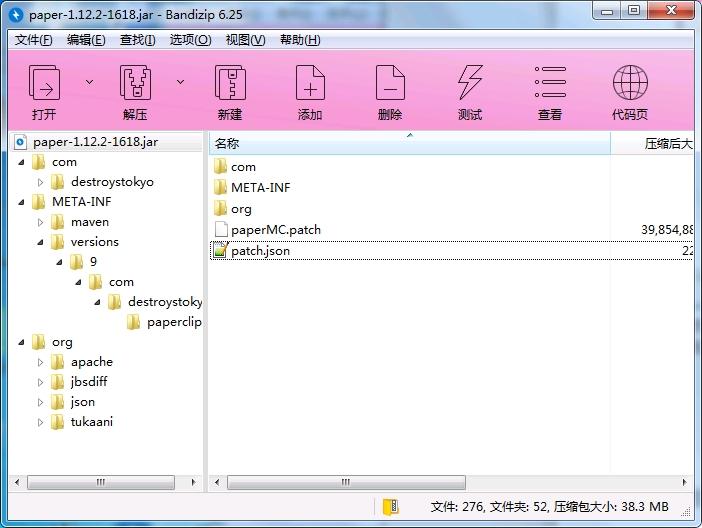
Task: Expand the maven tree node
Action: [x=40, y=222]
